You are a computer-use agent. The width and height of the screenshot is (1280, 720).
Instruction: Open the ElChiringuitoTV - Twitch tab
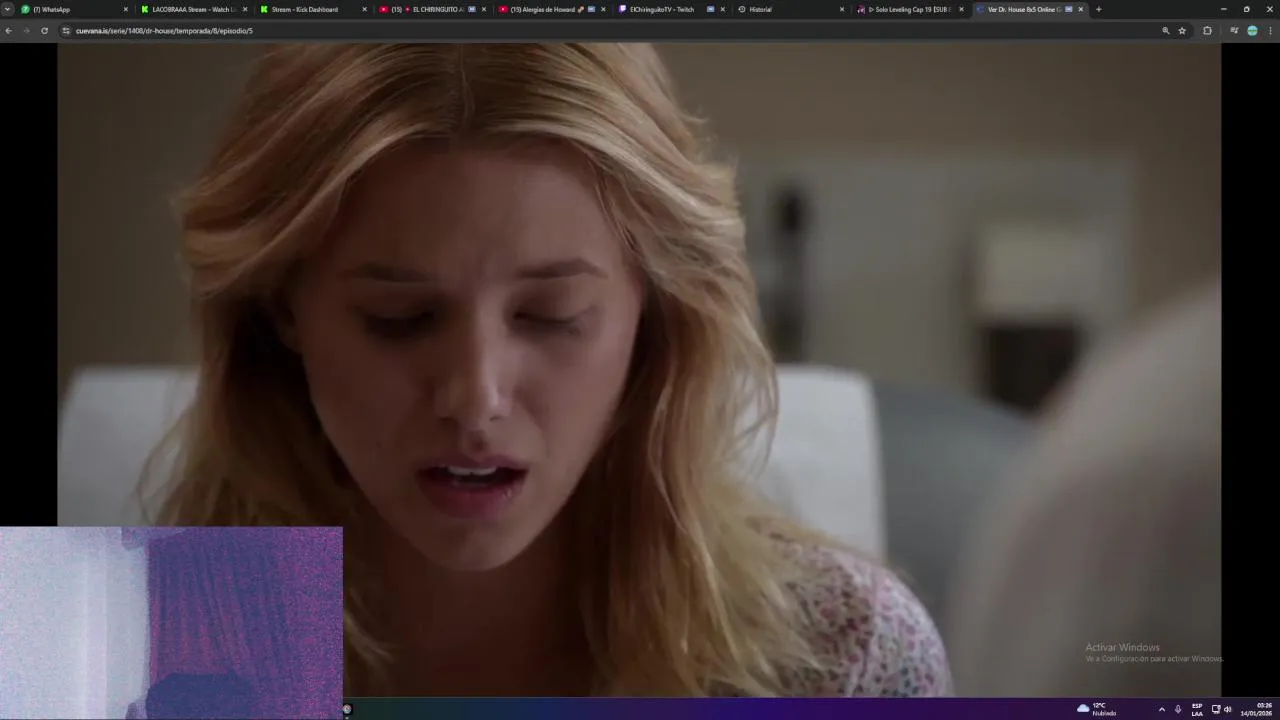click(x=669, y=9)
